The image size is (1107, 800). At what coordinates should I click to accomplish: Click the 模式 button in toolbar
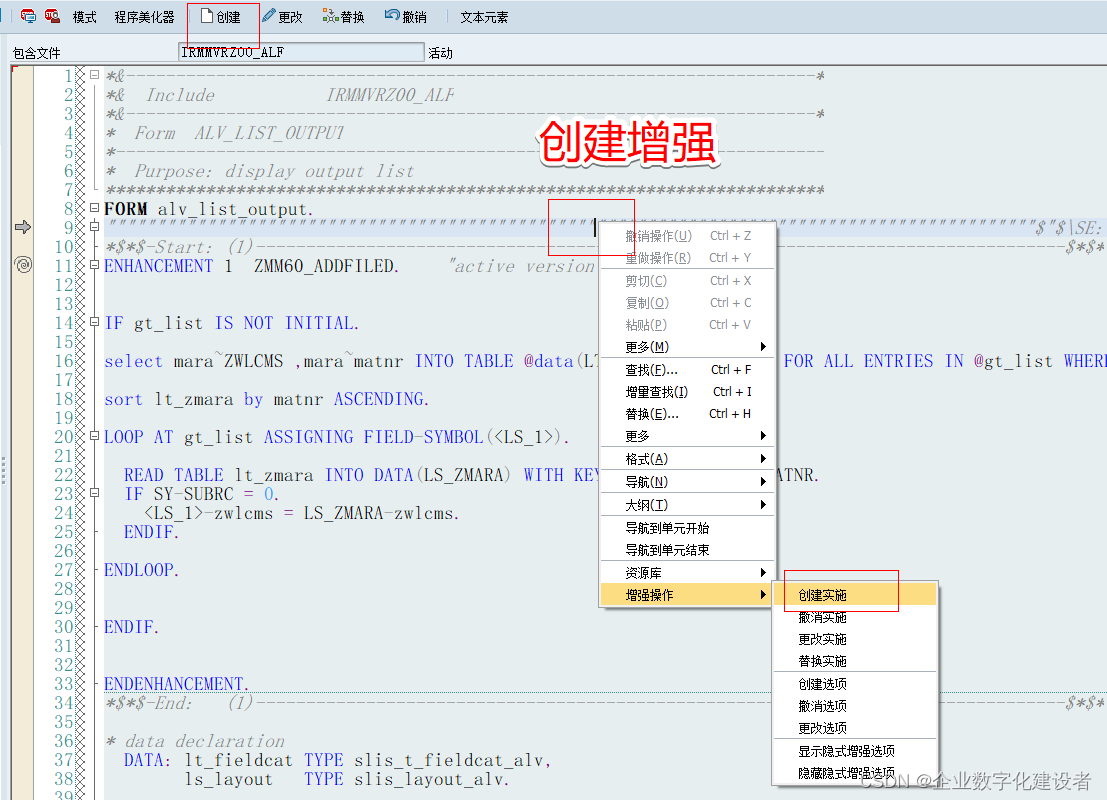pos(83,16)
